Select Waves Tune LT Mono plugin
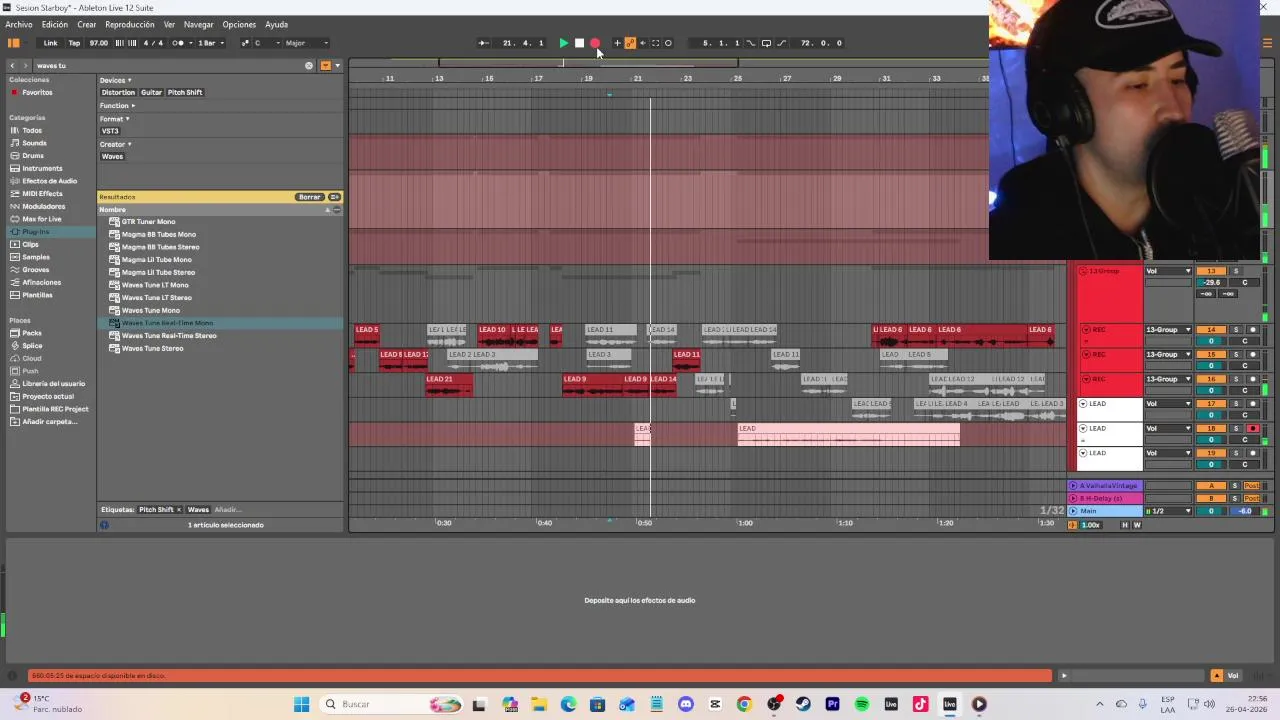This screenshot has width=1280, height=720. (155, 285)
